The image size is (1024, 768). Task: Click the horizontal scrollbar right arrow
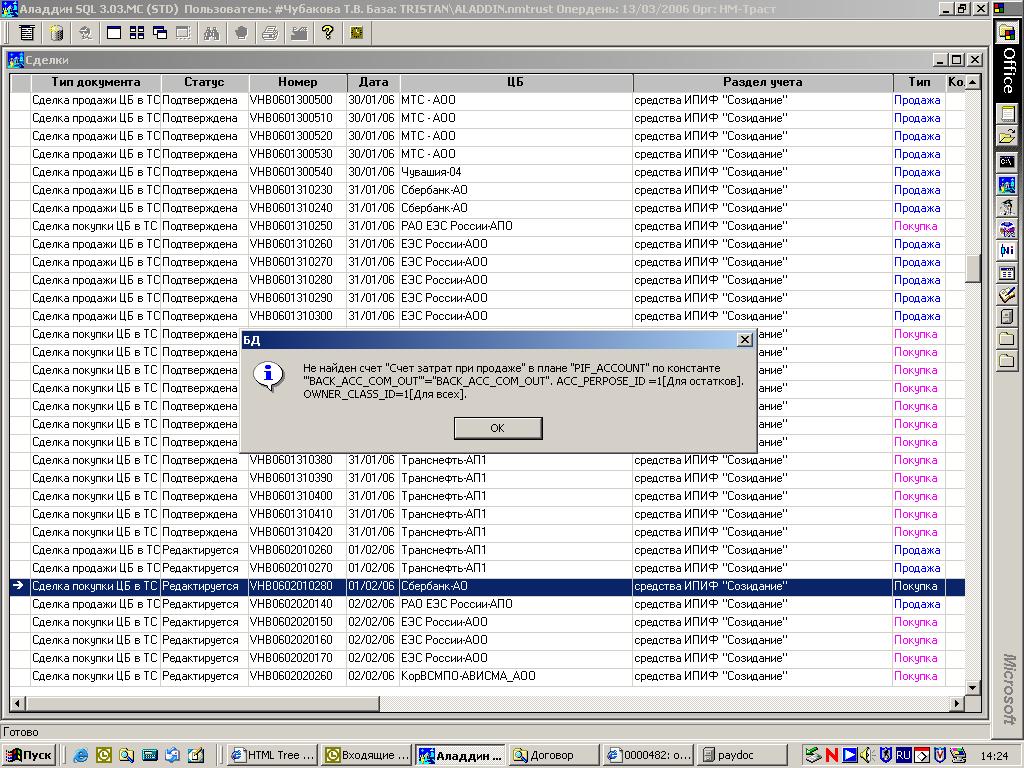(957, 703)
